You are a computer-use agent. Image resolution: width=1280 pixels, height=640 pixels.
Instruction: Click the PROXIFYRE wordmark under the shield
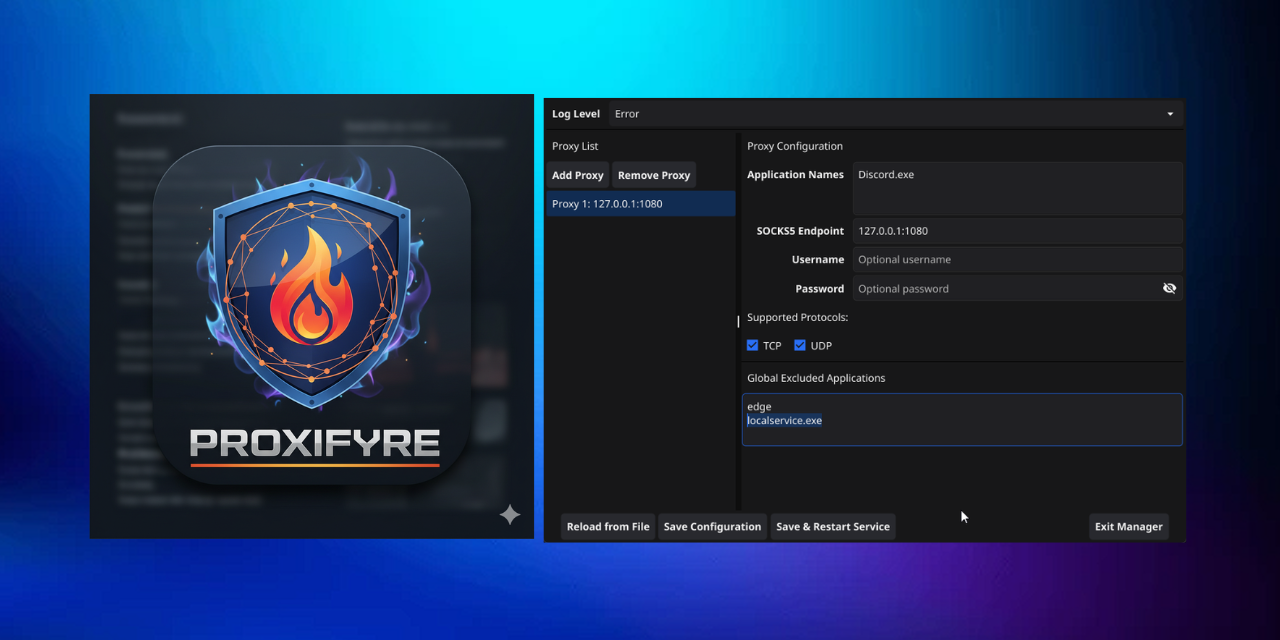[315, 443]
